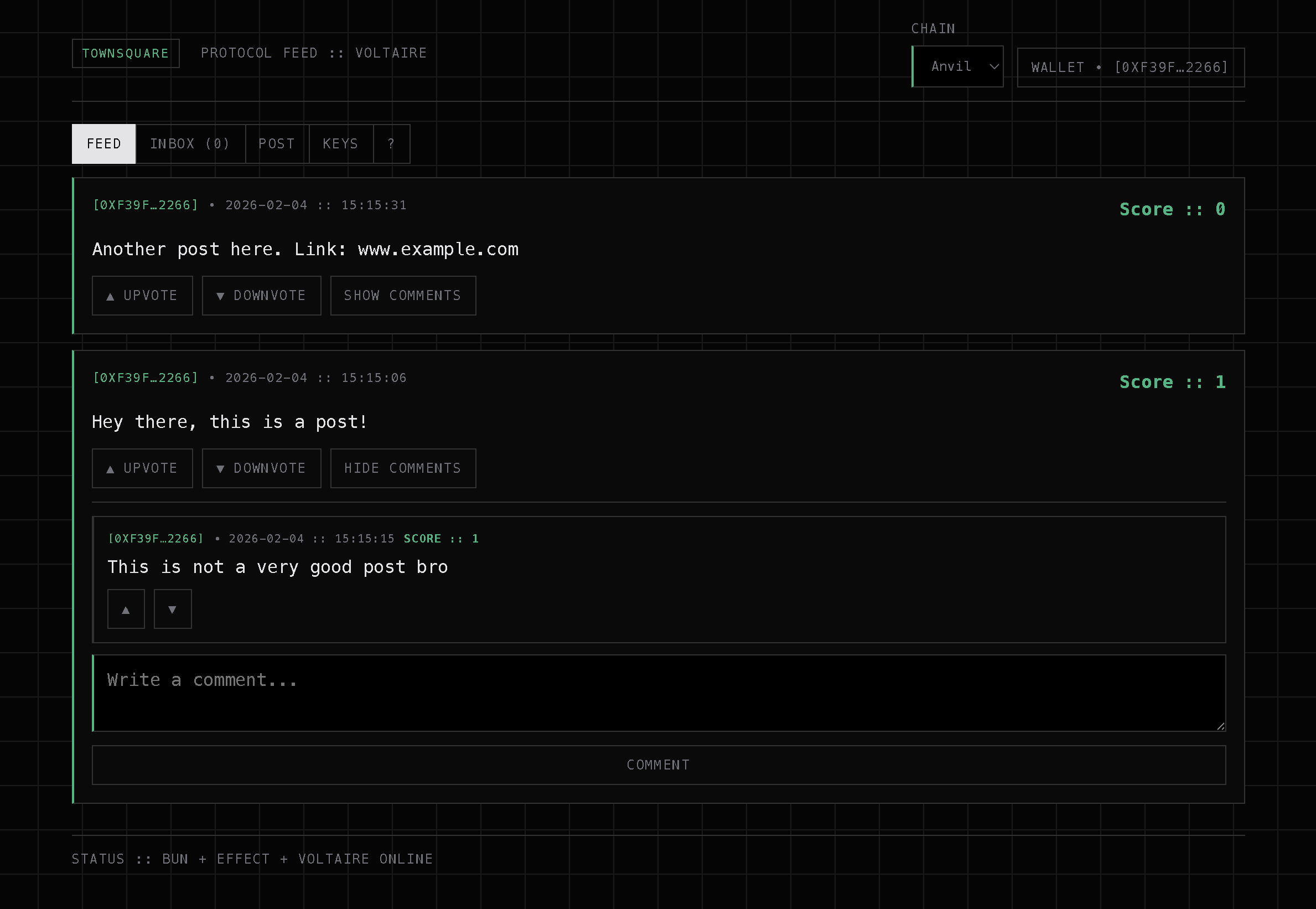
Task: Open the KEYS tab
Action: [x=340, y=143]
